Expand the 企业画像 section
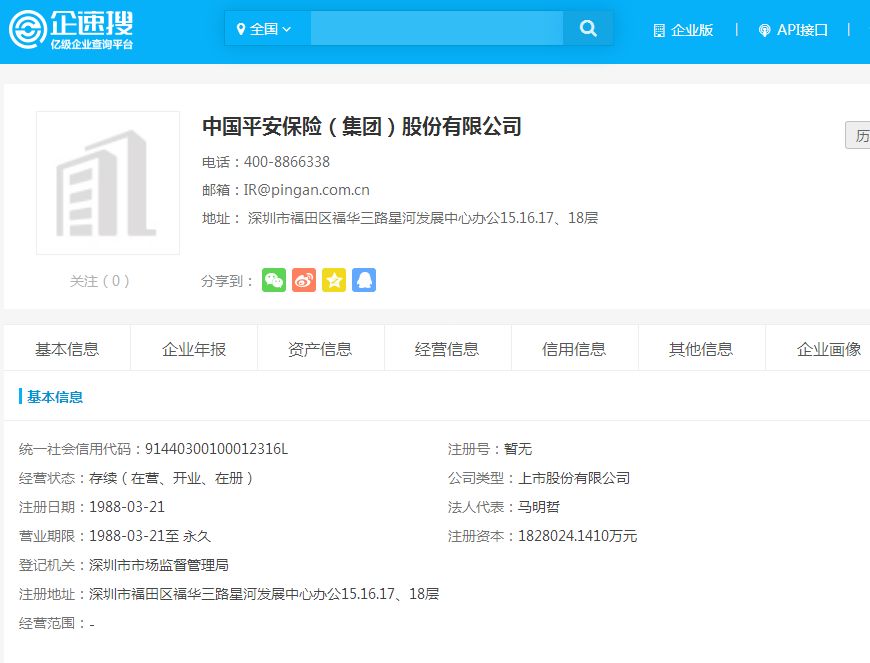This screenshot has height=663, width=870. point(827,347)
